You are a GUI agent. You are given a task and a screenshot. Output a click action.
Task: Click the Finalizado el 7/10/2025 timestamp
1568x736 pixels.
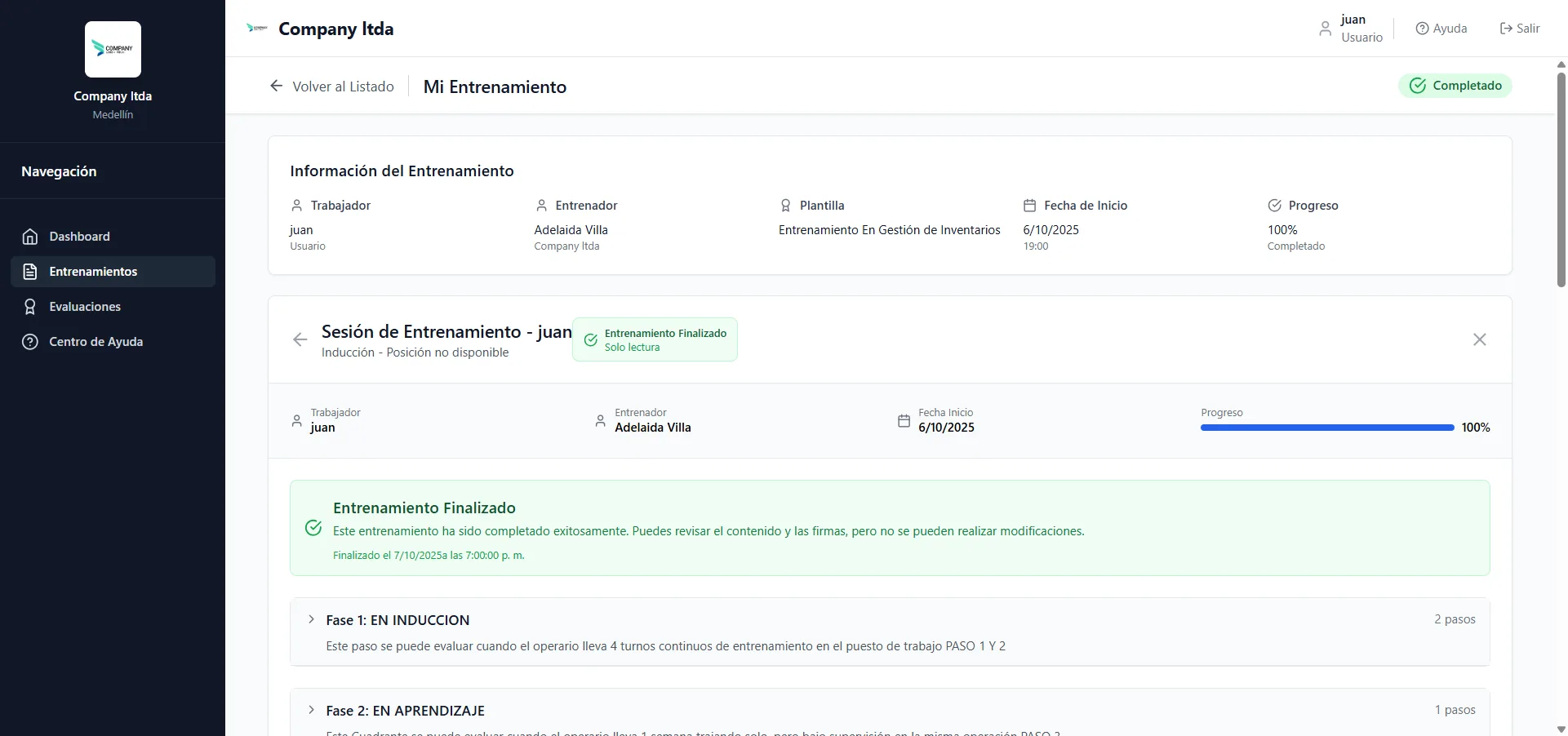point(429,556)
